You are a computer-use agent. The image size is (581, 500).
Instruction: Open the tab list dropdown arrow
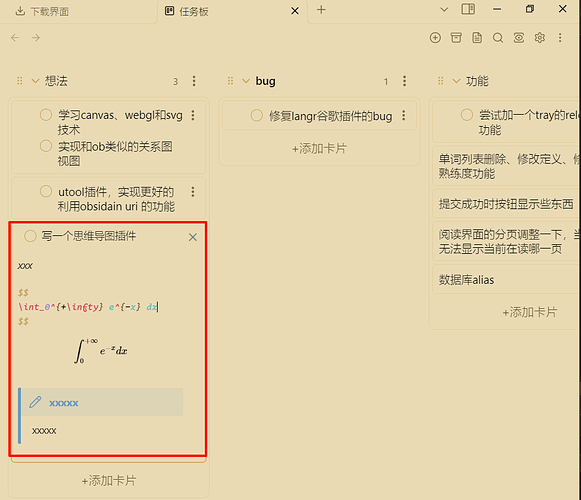pyautogui.click(x=444, y=10)
